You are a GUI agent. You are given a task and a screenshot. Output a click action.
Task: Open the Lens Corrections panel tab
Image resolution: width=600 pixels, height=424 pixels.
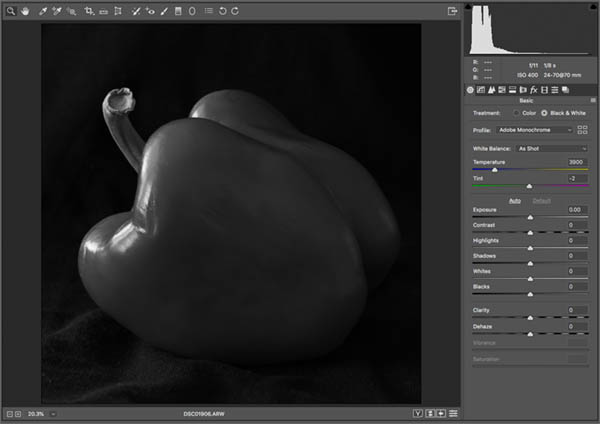pos(523,90)
